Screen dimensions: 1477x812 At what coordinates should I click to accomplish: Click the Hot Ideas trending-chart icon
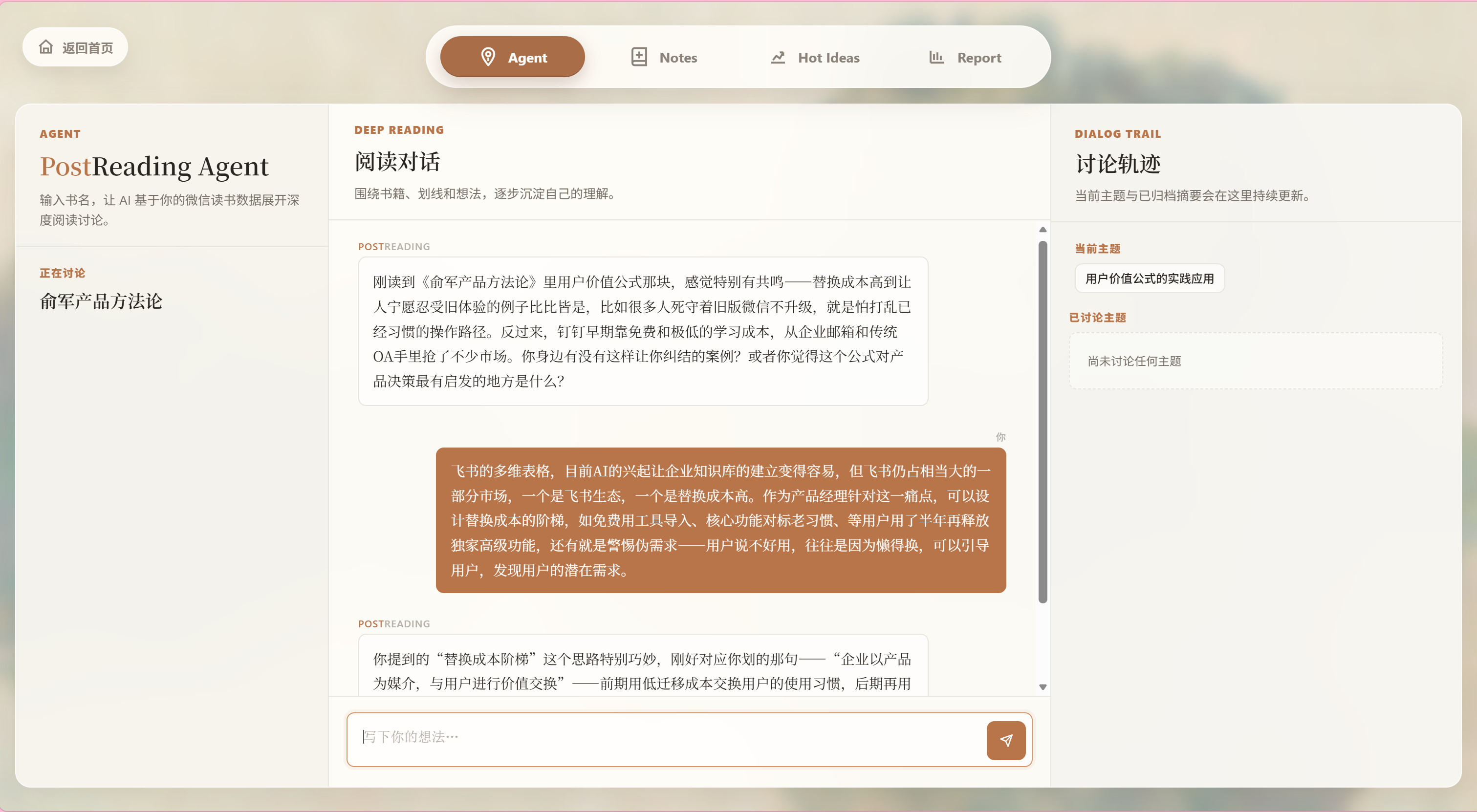click(778, 57)
